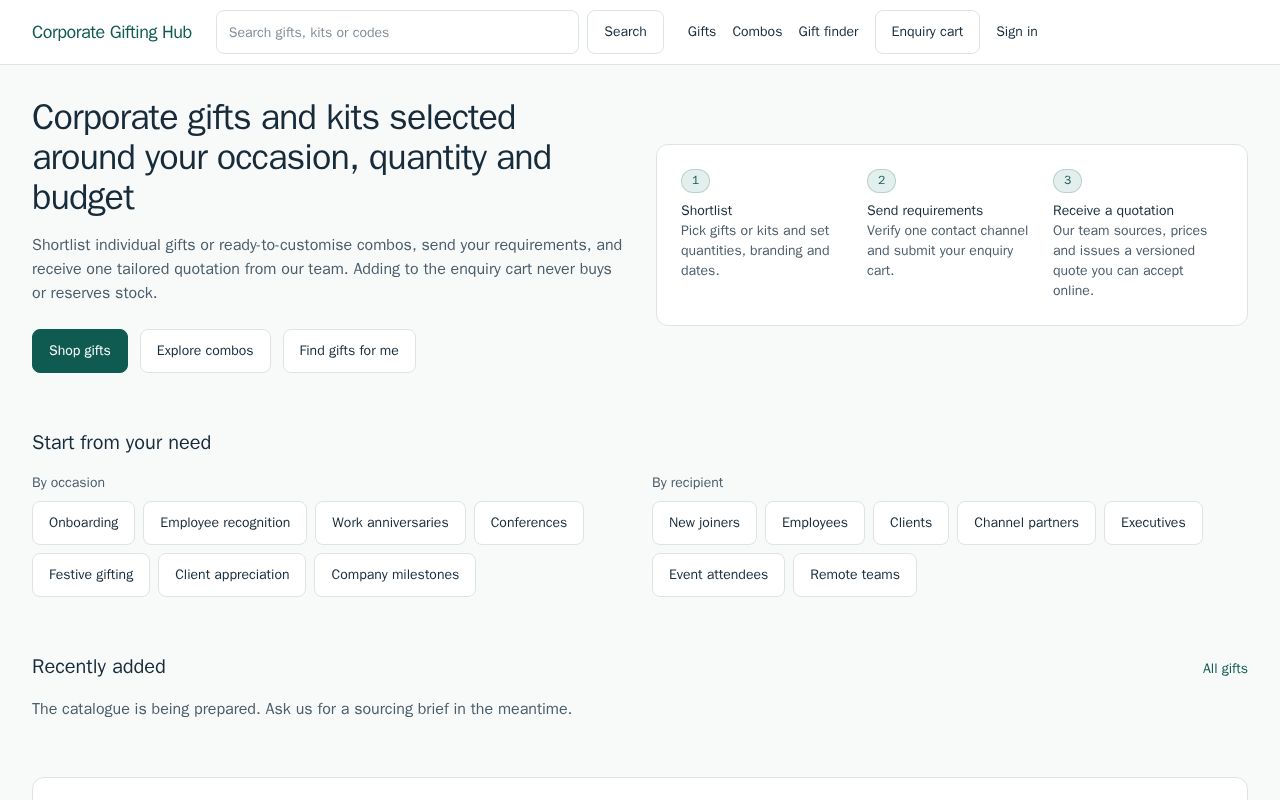Click the By recipient label

(x=687, y=483)
